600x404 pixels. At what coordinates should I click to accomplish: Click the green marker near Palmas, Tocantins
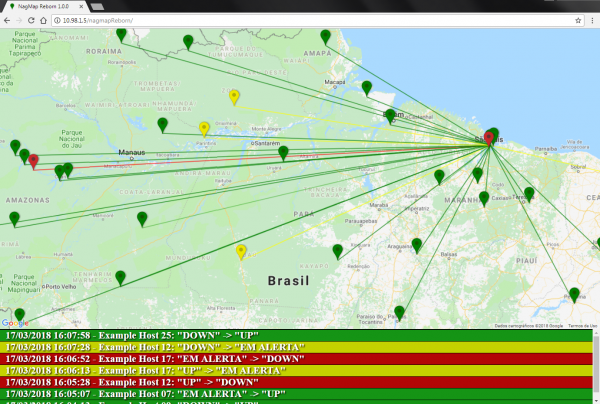400,312
